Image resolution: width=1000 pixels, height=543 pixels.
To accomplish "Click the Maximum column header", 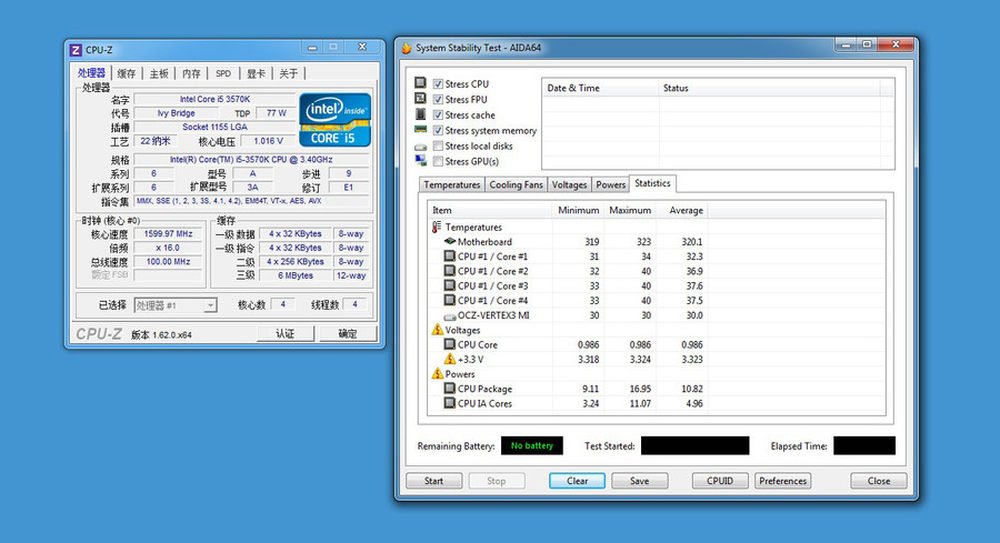I will pos(629,210).
